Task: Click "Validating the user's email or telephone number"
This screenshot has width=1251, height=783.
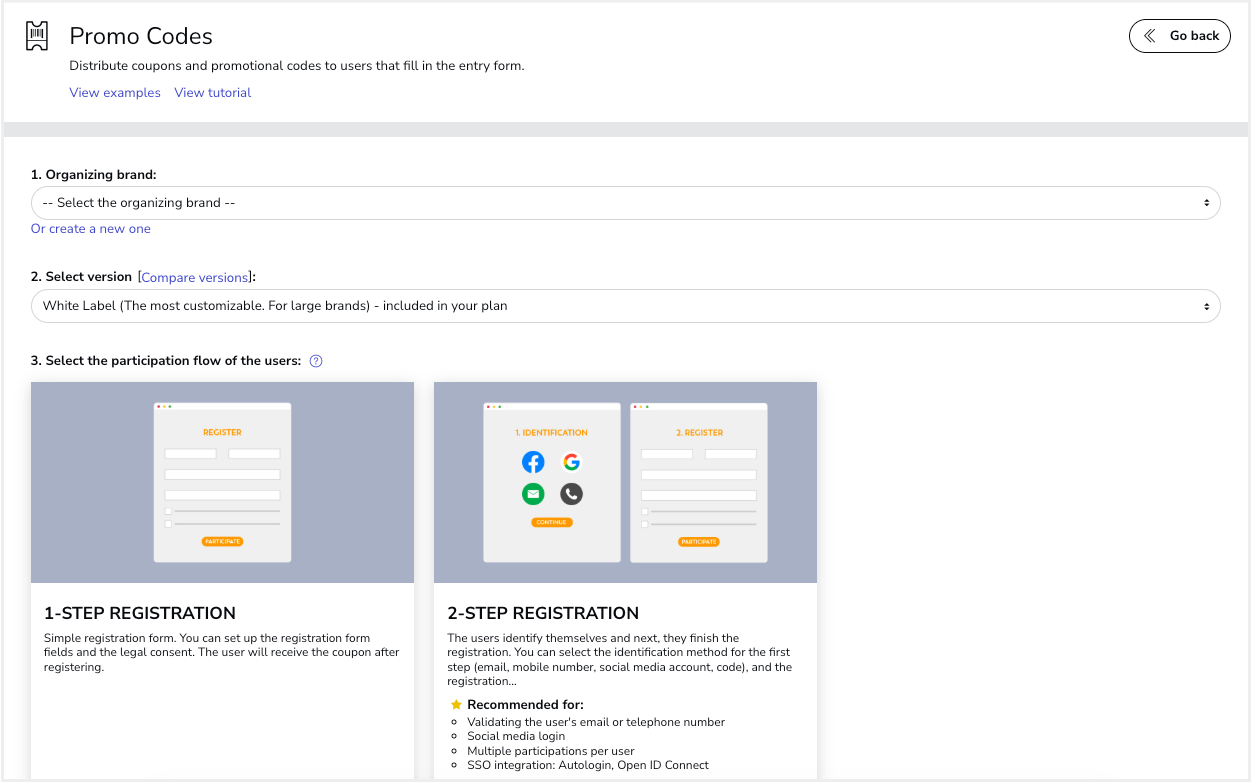Action: pos(596,722)
